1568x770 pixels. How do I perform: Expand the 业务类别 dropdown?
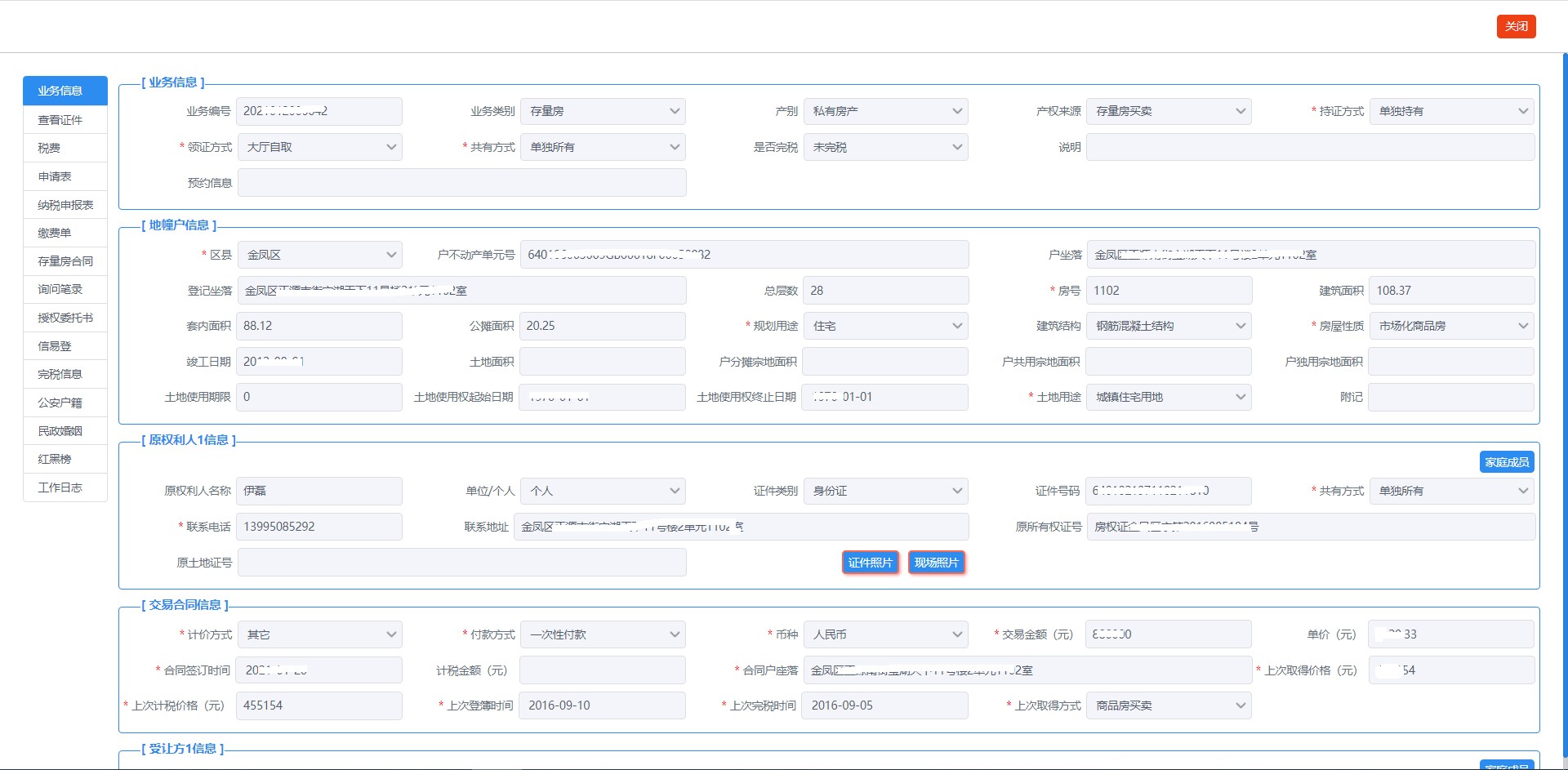click(x=603, y=111)
